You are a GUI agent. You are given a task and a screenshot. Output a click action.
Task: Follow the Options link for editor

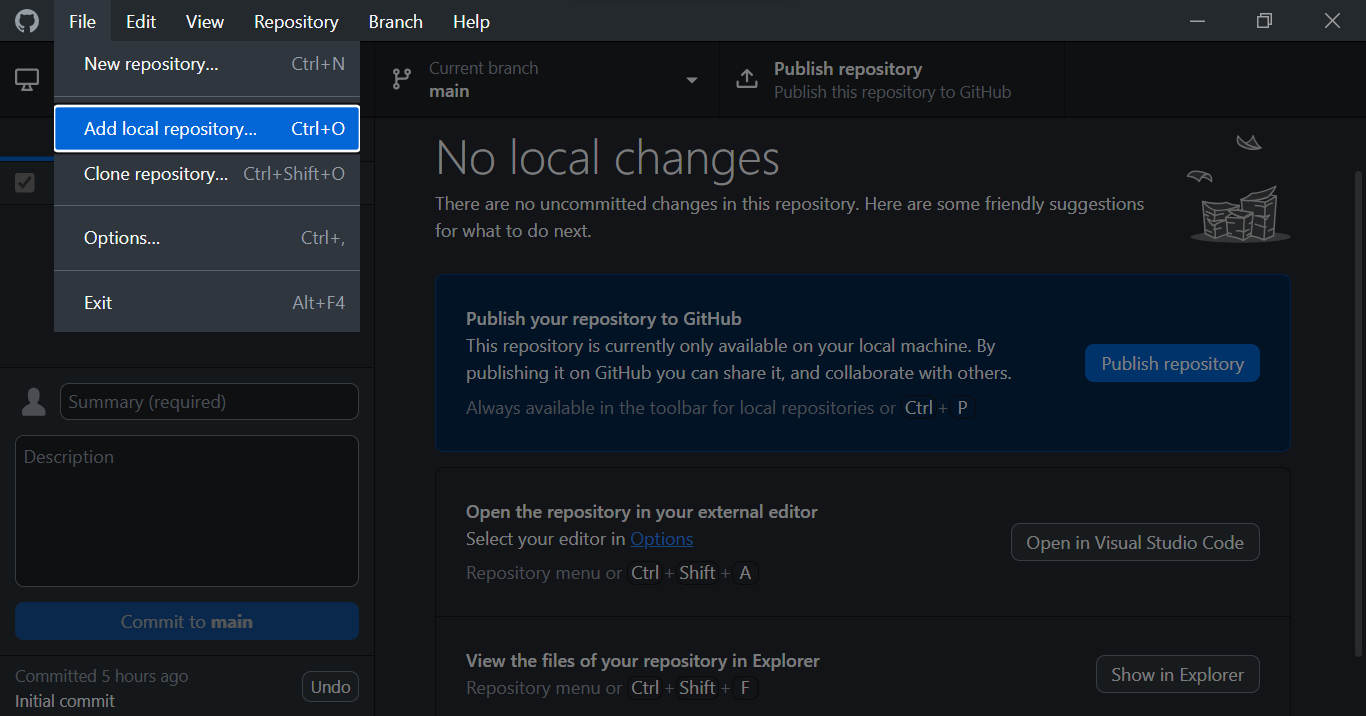tap(661, 539)
